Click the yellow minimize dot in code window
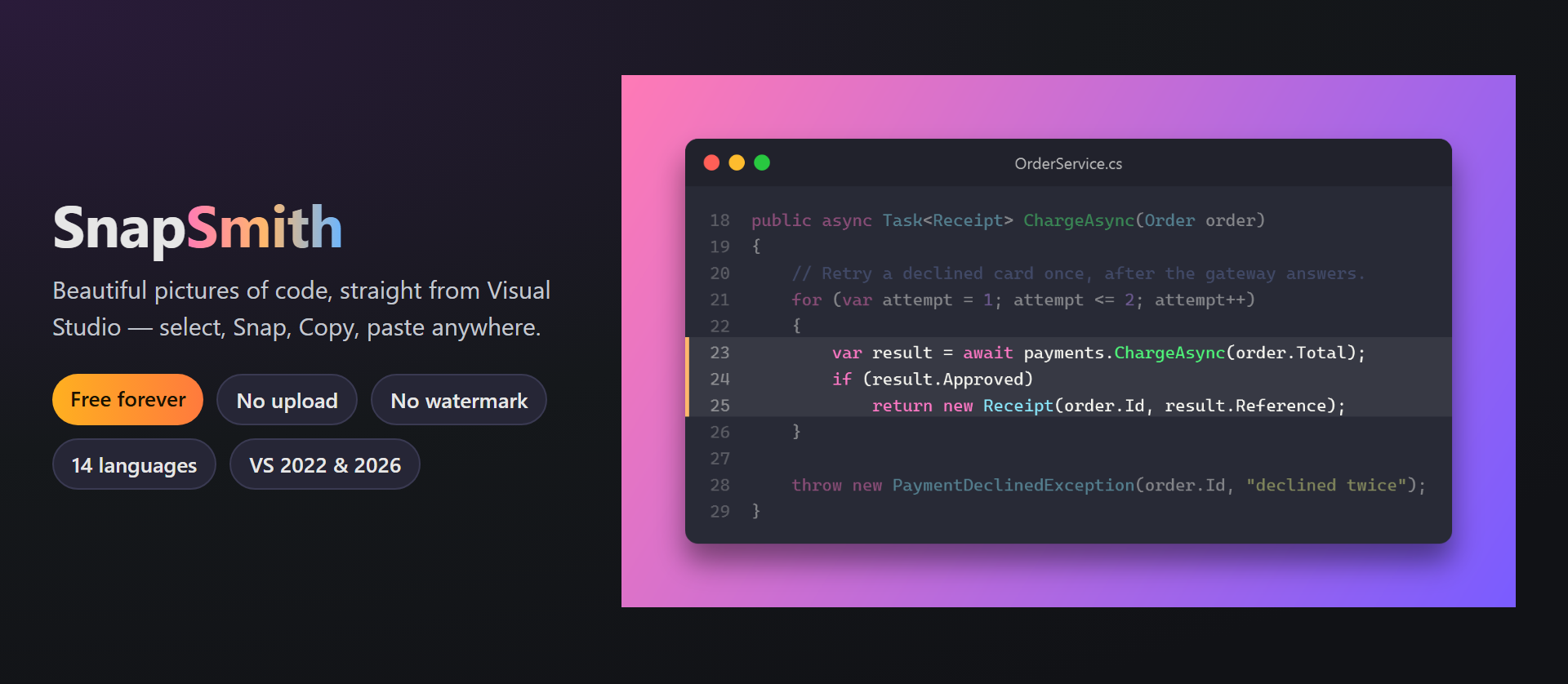1568x684 pixels. pos(737,162)
